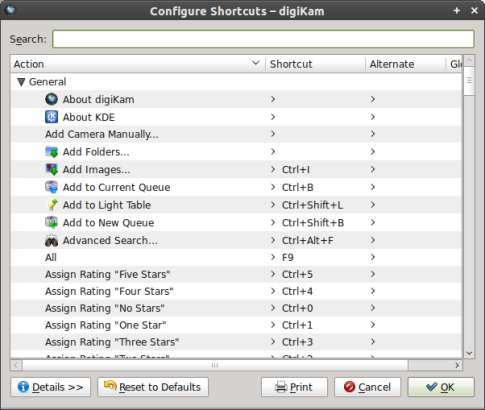Collapse the General tree group

(x=21, y=82)
